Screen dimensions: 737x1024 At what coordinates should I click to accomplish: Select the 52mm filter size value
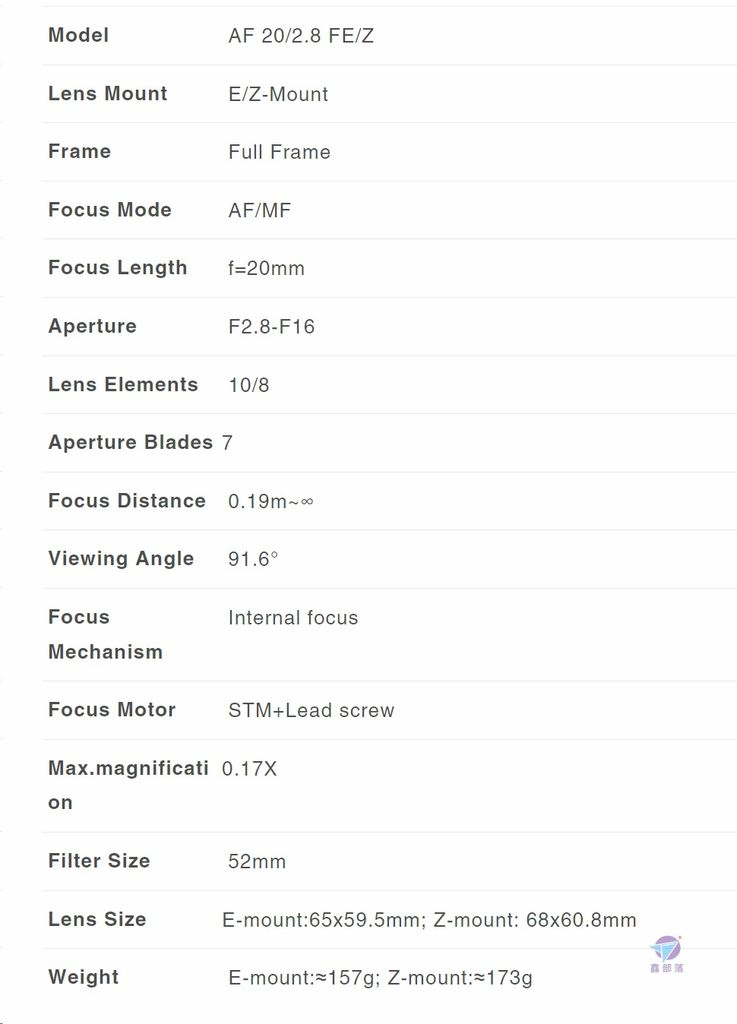pos(257,861)
